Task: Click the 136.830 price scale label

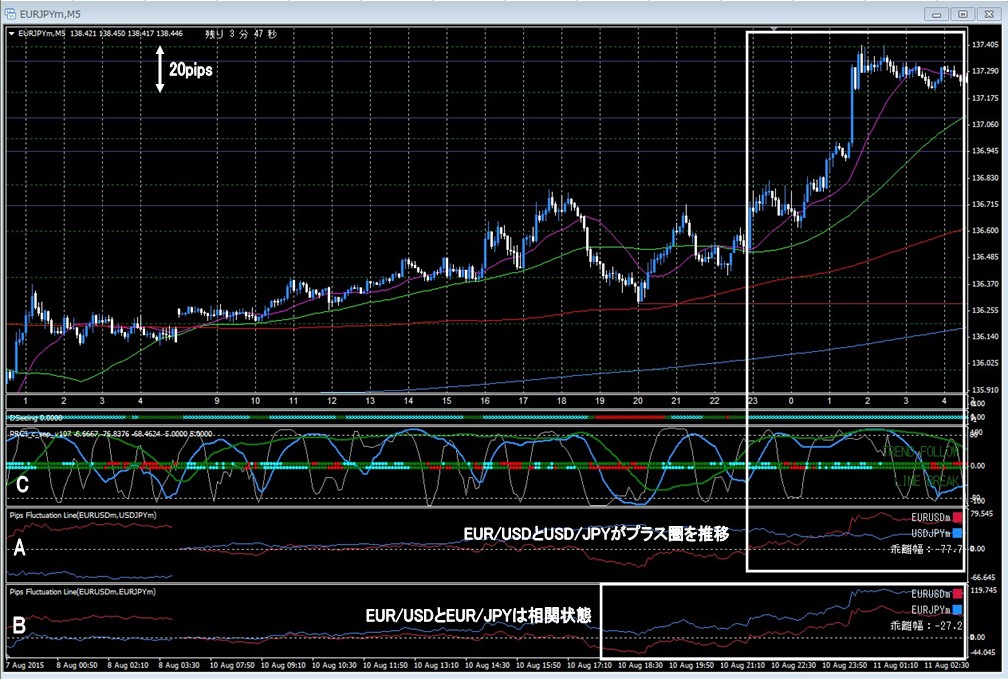Action: pos(984,177)
